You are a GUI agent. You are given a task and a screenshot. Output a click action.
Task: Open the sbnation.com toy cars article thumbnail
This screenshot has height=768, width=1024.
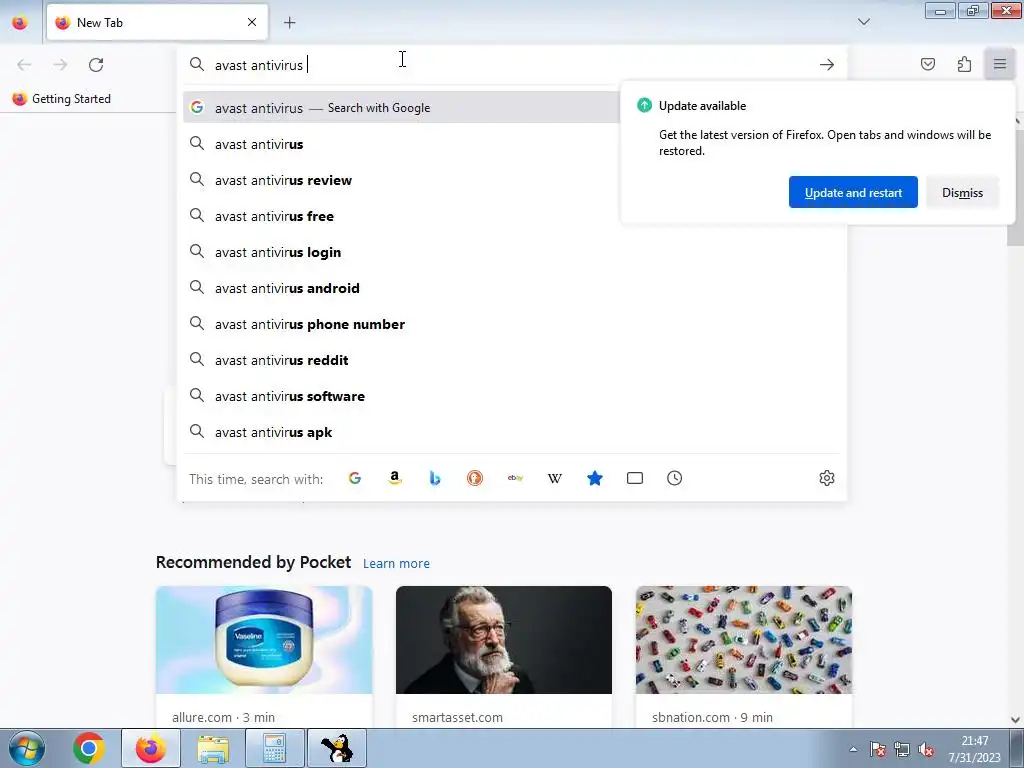pyautogui.click(x=744, y=639)
